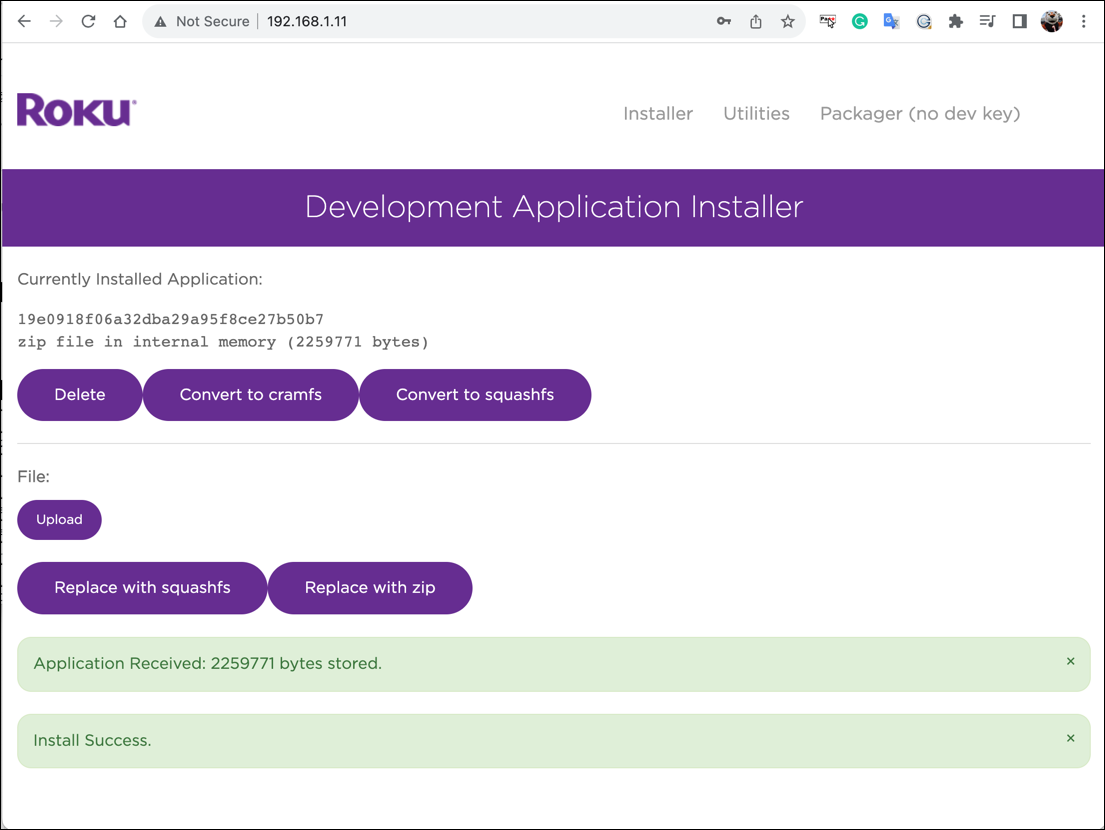Convert the installed app to squashfs
Screen dimensions: 1105x830
click(475, 394)
